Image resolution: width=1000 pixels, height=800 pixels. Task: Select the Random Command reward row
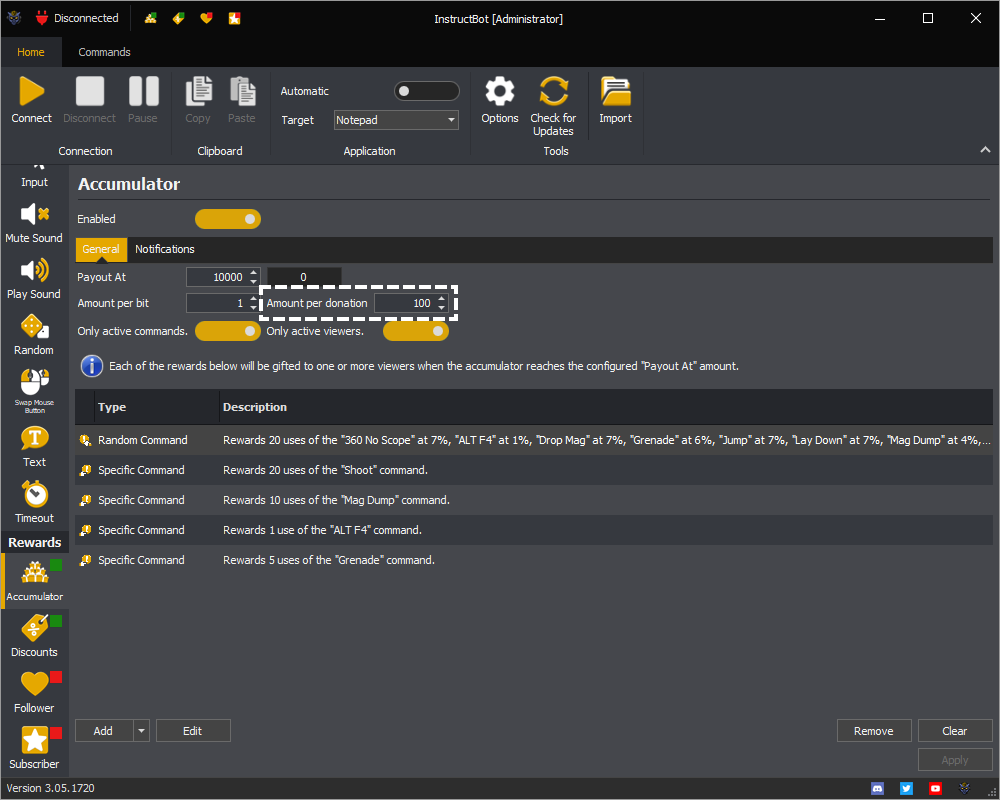point(534,440)
